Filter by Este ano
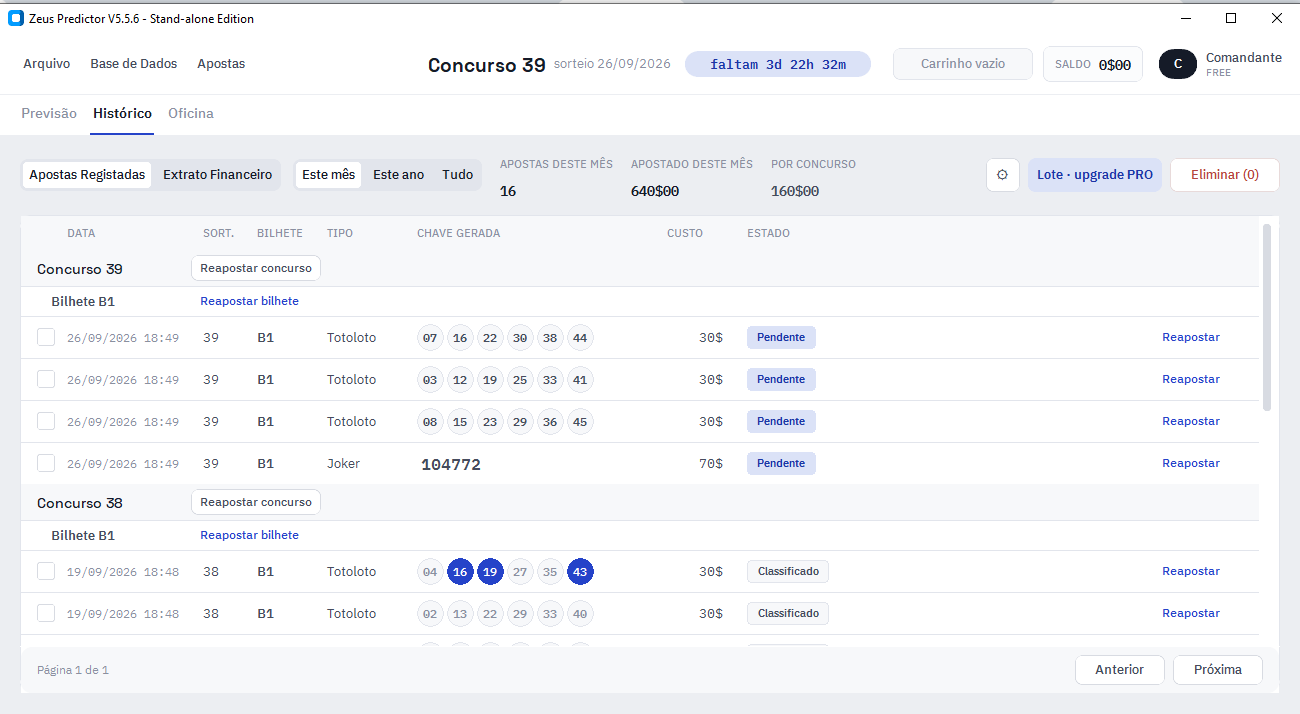The height and width of the screenshot is (714, 1300). (398, 175)
